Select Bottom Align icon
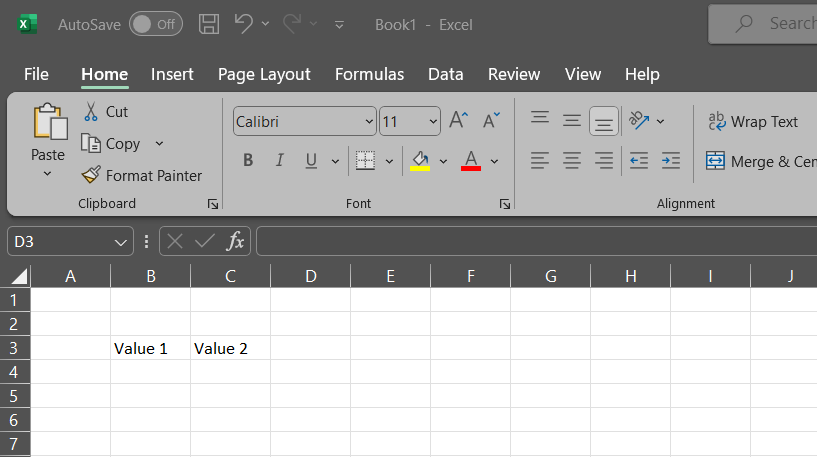Screen dimensions: 817x457 [604, 121]
